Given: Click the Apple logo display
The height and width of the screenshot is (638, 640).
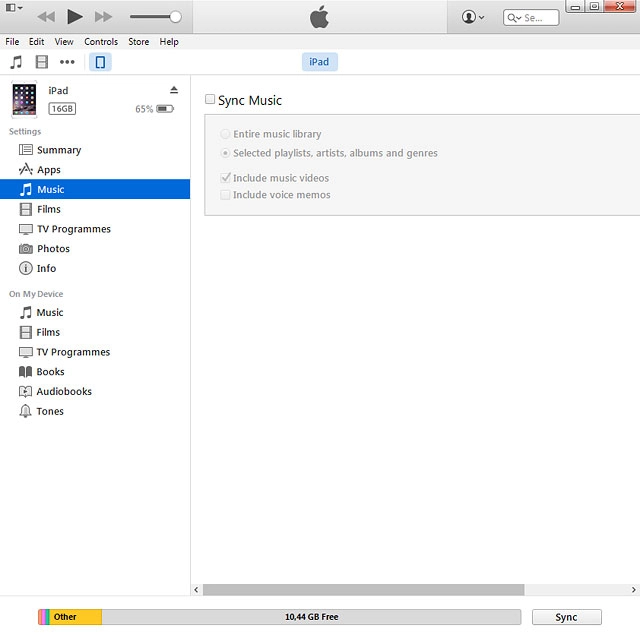Looking at the screenshot, I should pyautogui.click(x=320, y=17).
